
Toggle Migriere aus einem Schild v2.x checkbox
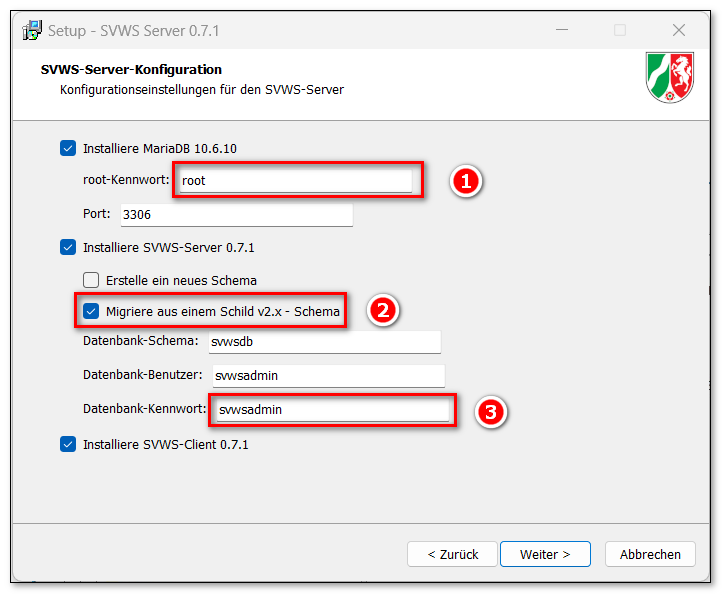[91, 311]
